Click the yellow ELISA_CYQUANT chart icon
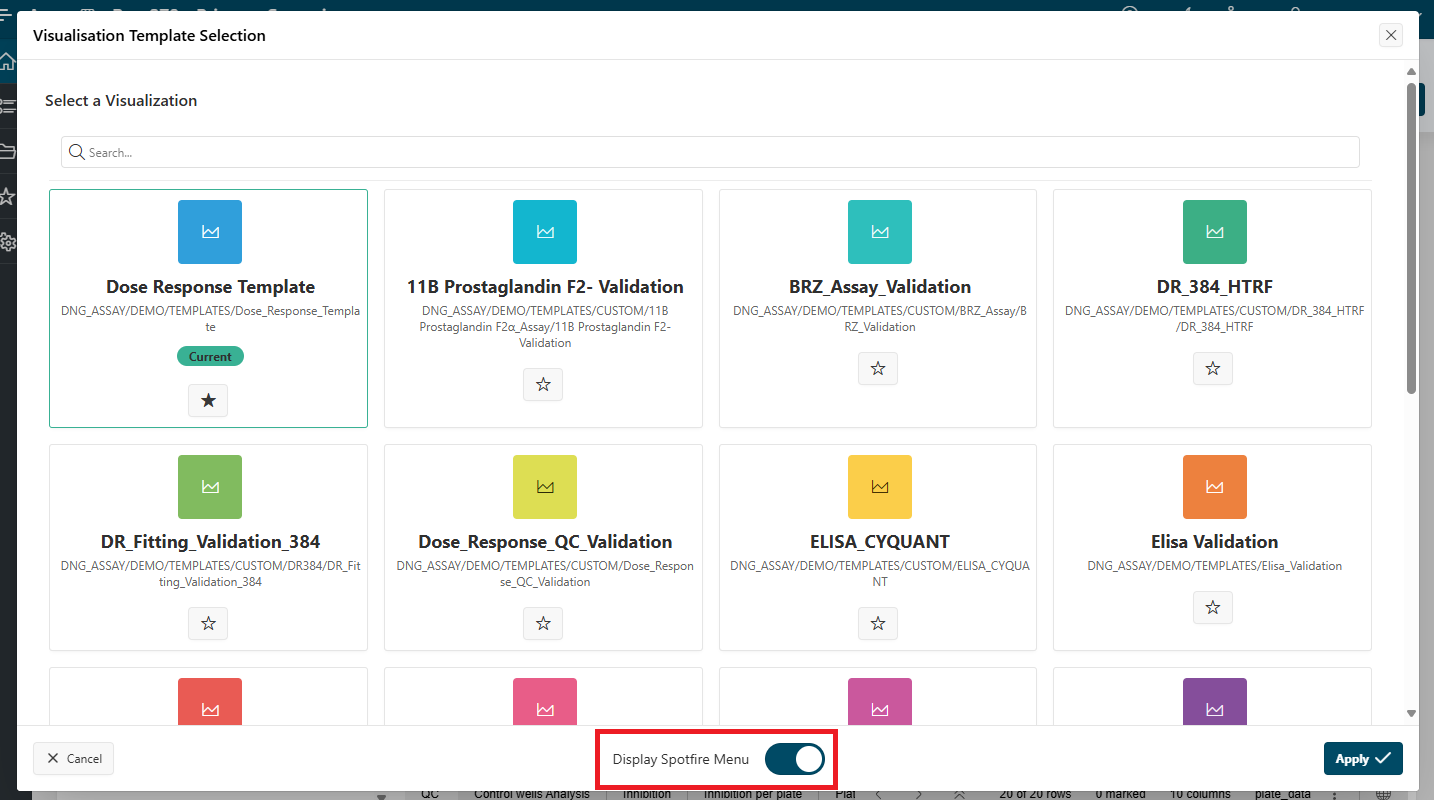The image size is (1434, 800). point(880,487)
